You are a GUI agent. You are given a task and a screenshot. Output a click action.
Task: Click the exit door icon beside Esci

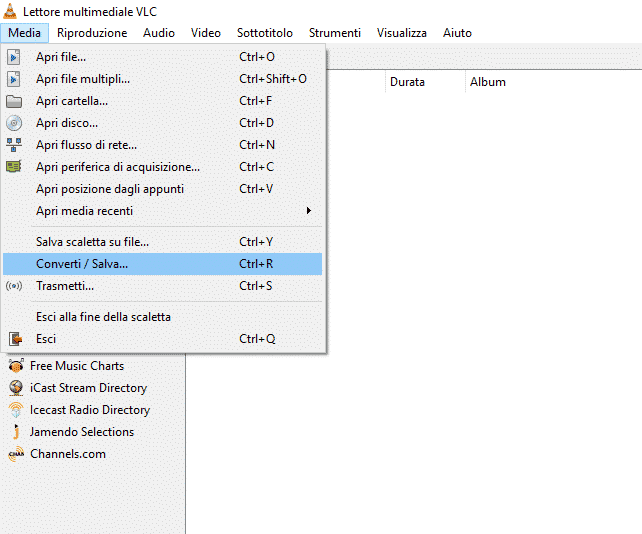click(x=16, y=339)
